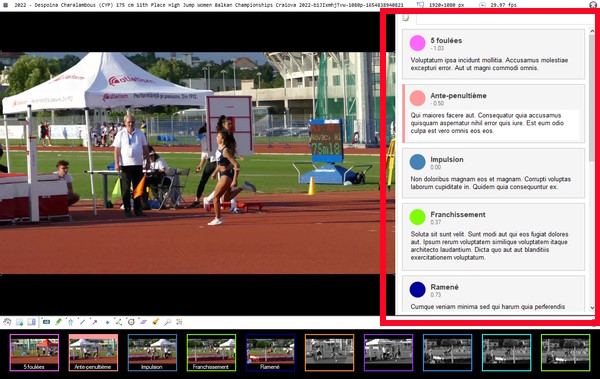Screen dimensions: 600x379
Task: Select the line drawing tool
Action: tap(82, 322)
